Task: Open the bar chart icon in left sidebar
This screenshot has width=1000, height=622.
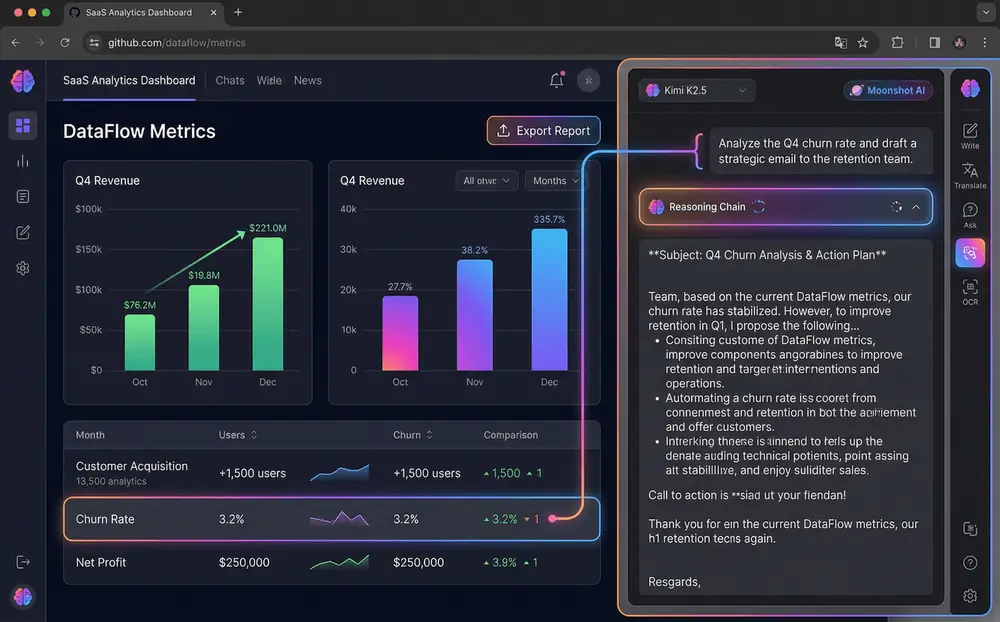Action: tap(23, 161)
